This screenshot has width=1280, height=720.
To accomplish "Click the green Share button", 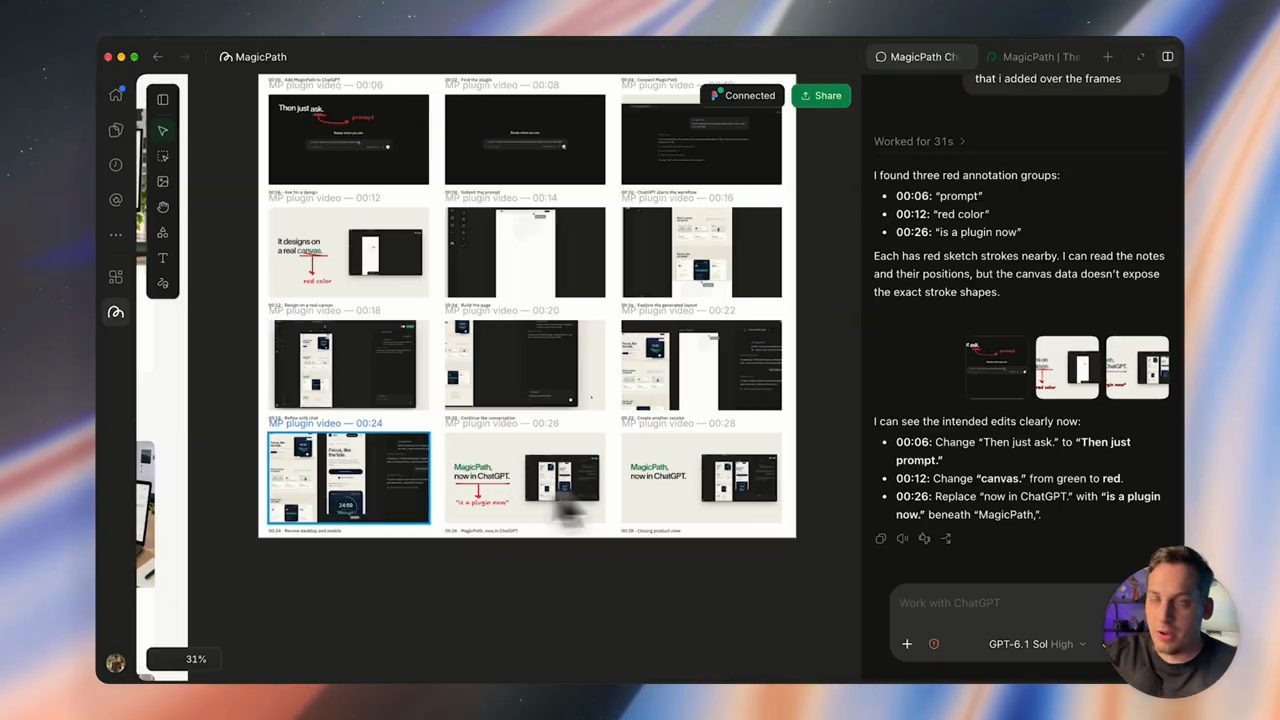I will coord(821,96).
